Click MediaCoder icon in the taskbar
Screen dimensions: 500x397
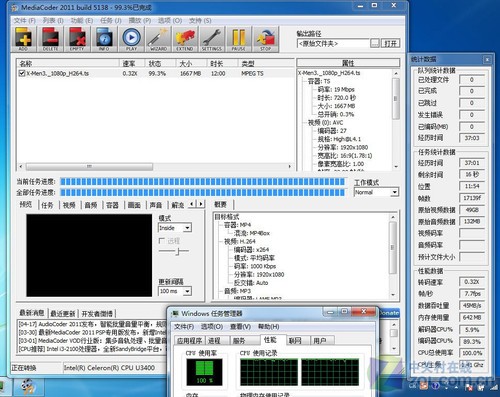28,387
